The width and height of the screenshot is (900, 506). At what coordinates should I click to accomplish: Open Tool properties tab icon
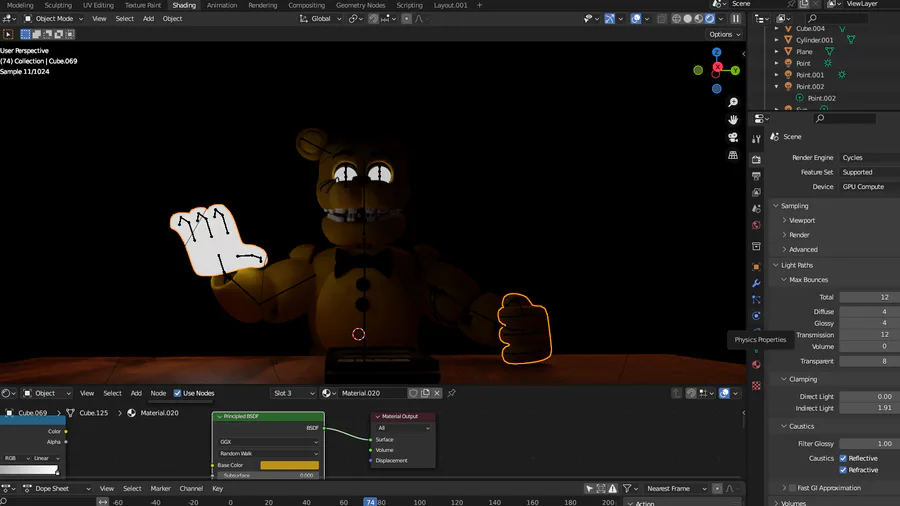(757, 139)
